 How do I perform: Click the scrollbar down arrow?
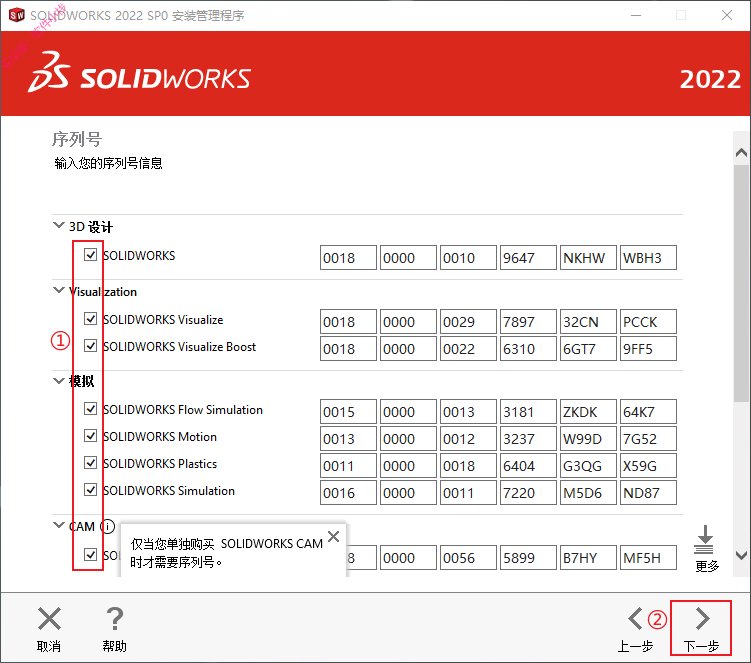point(741,555)
